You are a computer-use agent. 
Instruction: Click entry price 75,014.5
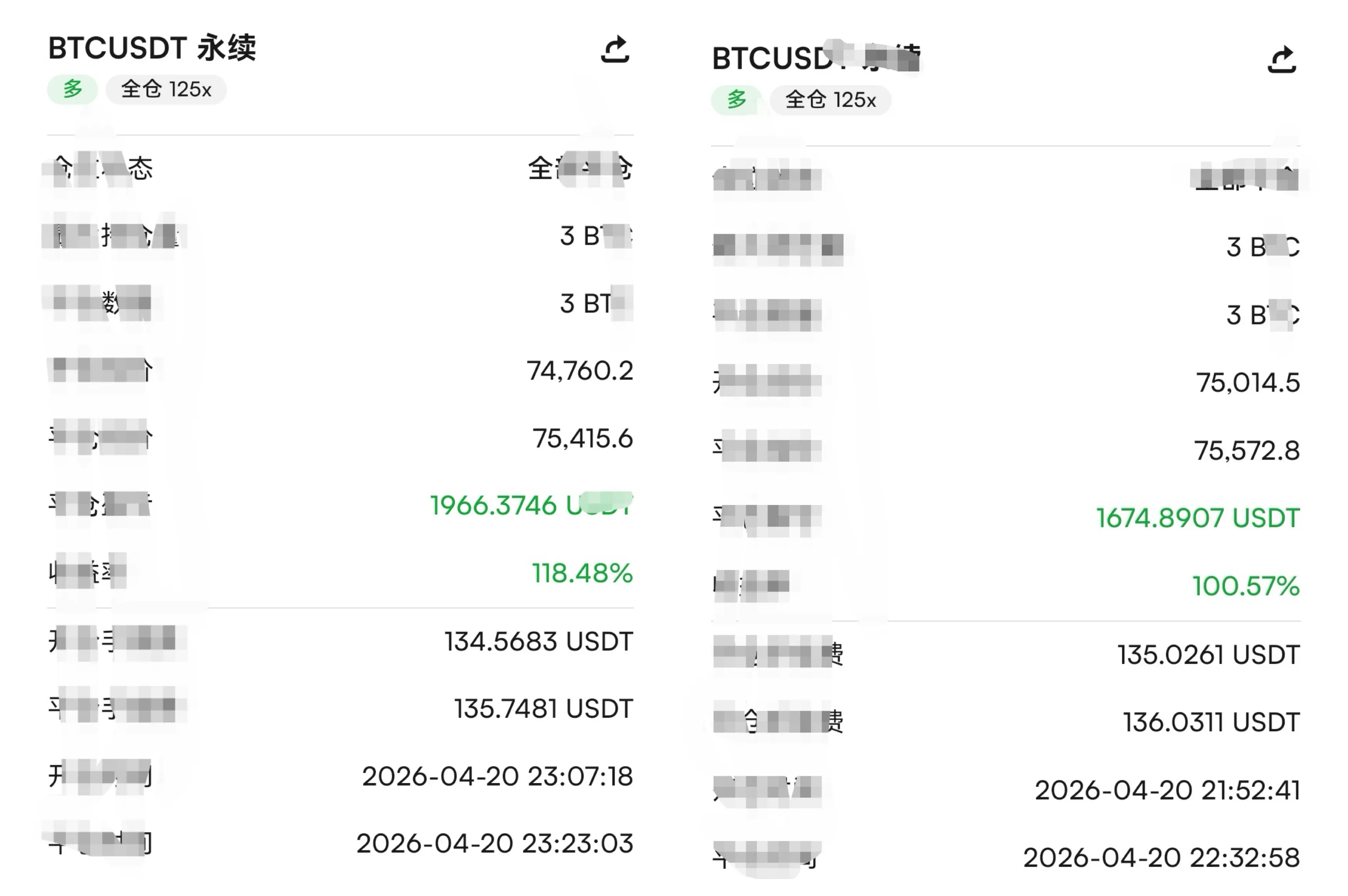pyautogui.click(x=1248, y=383)
